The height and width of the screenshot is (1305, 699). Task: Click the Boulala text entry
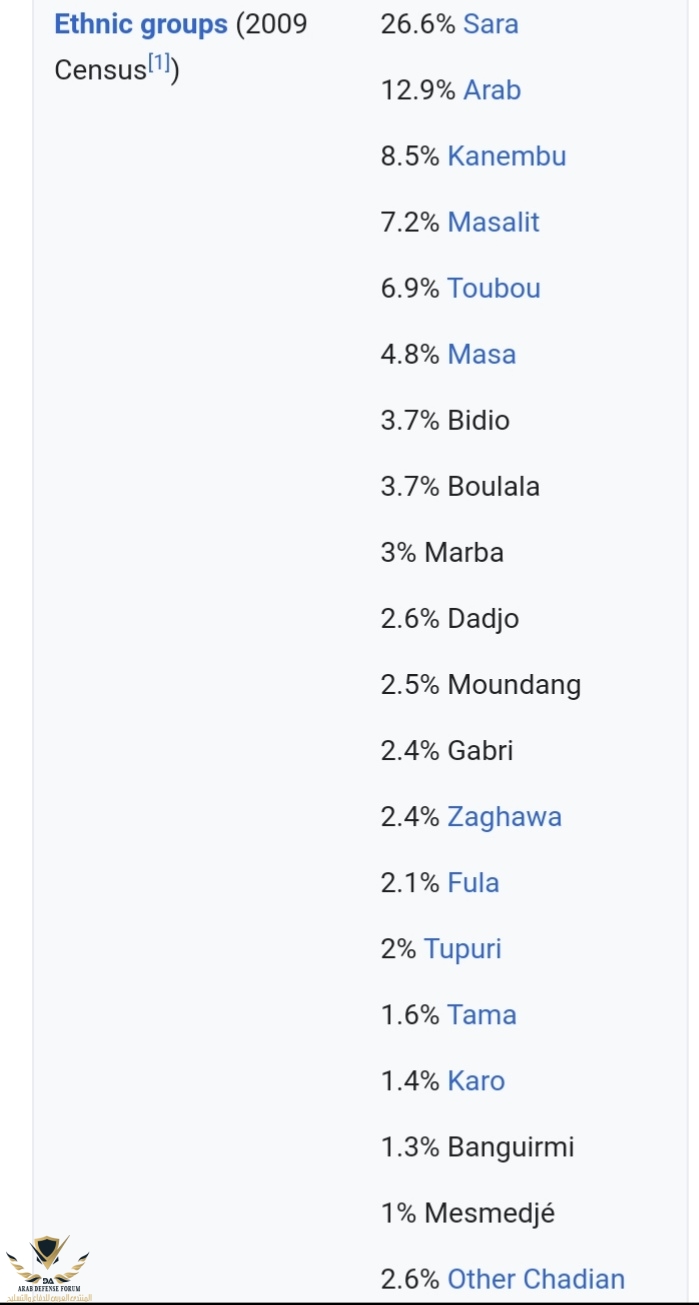click(493, 486)
